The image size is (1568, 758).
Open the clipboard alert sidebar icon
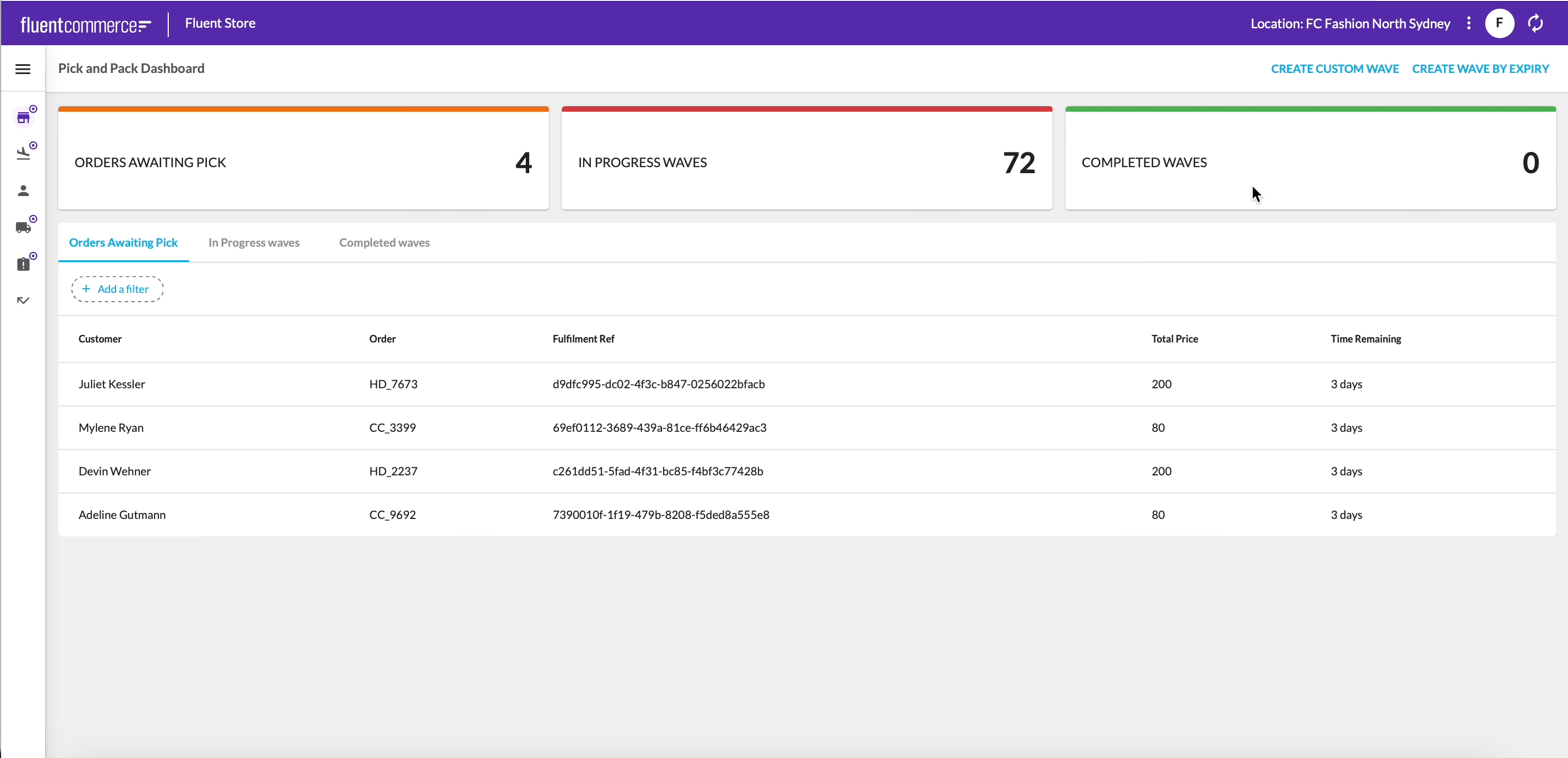[x=23, y=264]
